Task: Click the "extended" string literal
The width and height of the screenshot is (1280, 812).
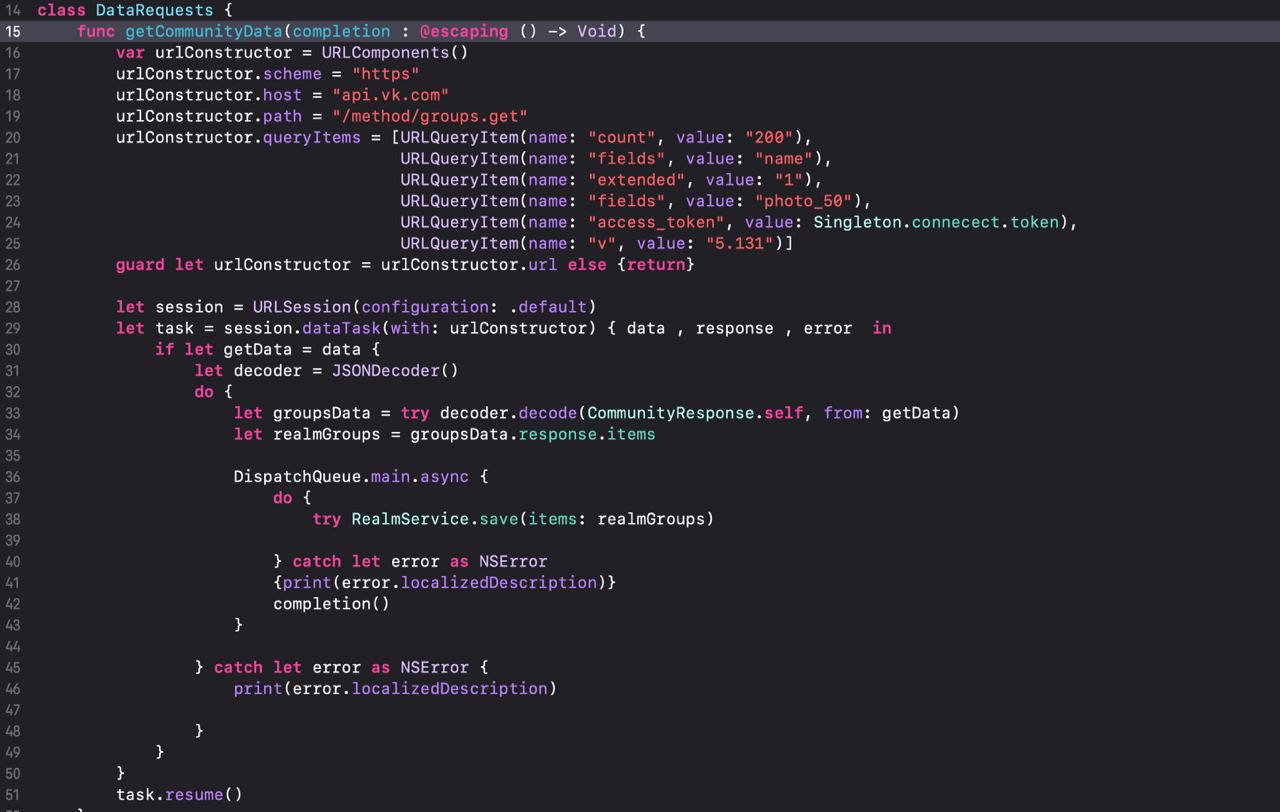Action: coord(635,180)
